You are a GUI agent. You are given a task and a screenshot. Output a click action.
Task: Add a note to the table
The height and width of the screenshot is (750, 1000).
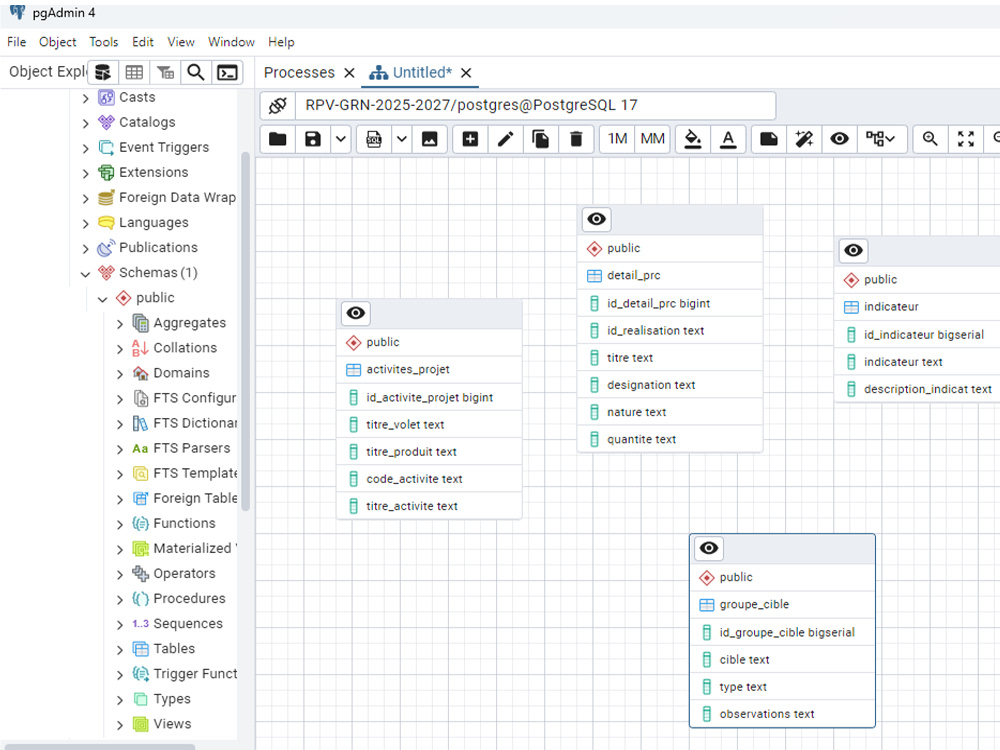point(768,139)
